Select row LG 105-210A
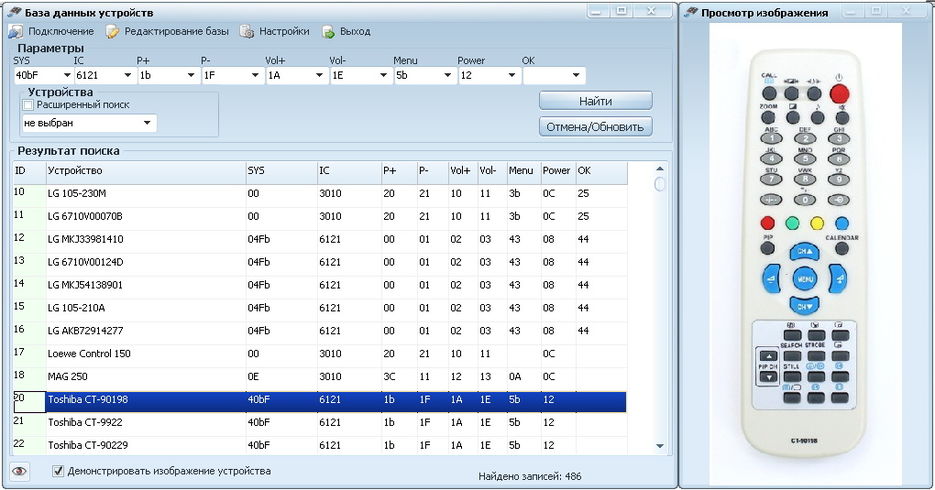The width and height of the screenshot is (935, 490). click(x=320, y=308)
